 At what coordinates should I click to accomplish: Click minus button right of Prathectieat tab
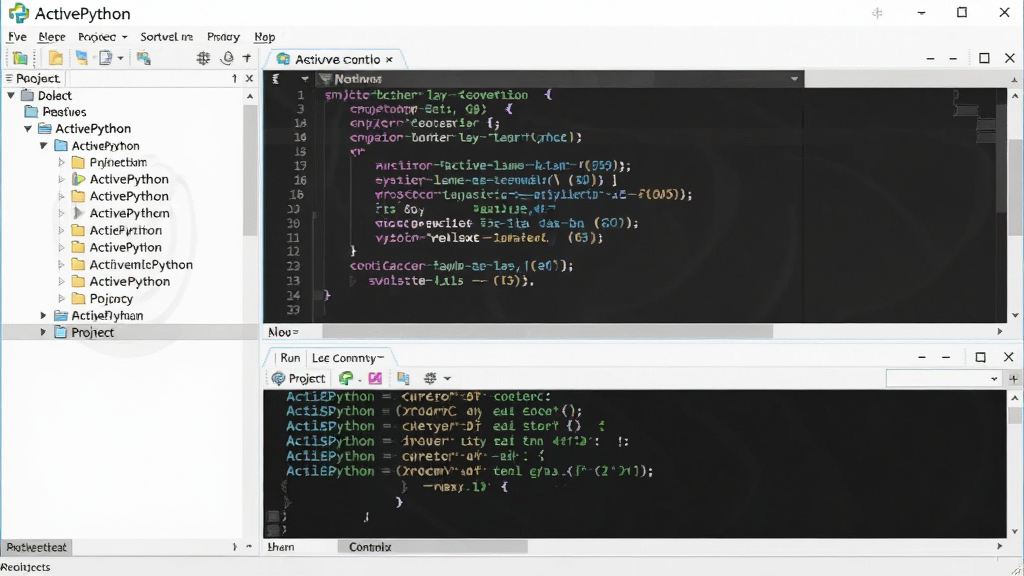click(249, 547)
